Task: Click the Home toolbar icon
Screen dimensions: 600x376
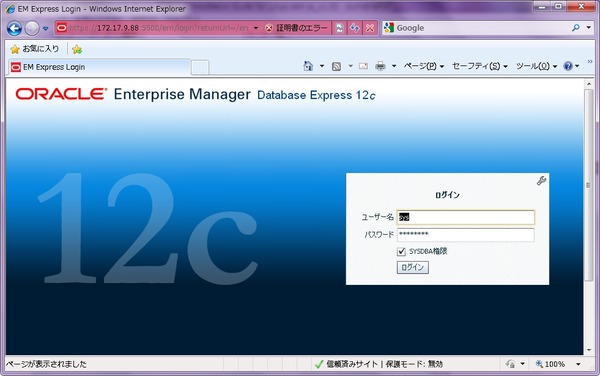Action: 308,66
